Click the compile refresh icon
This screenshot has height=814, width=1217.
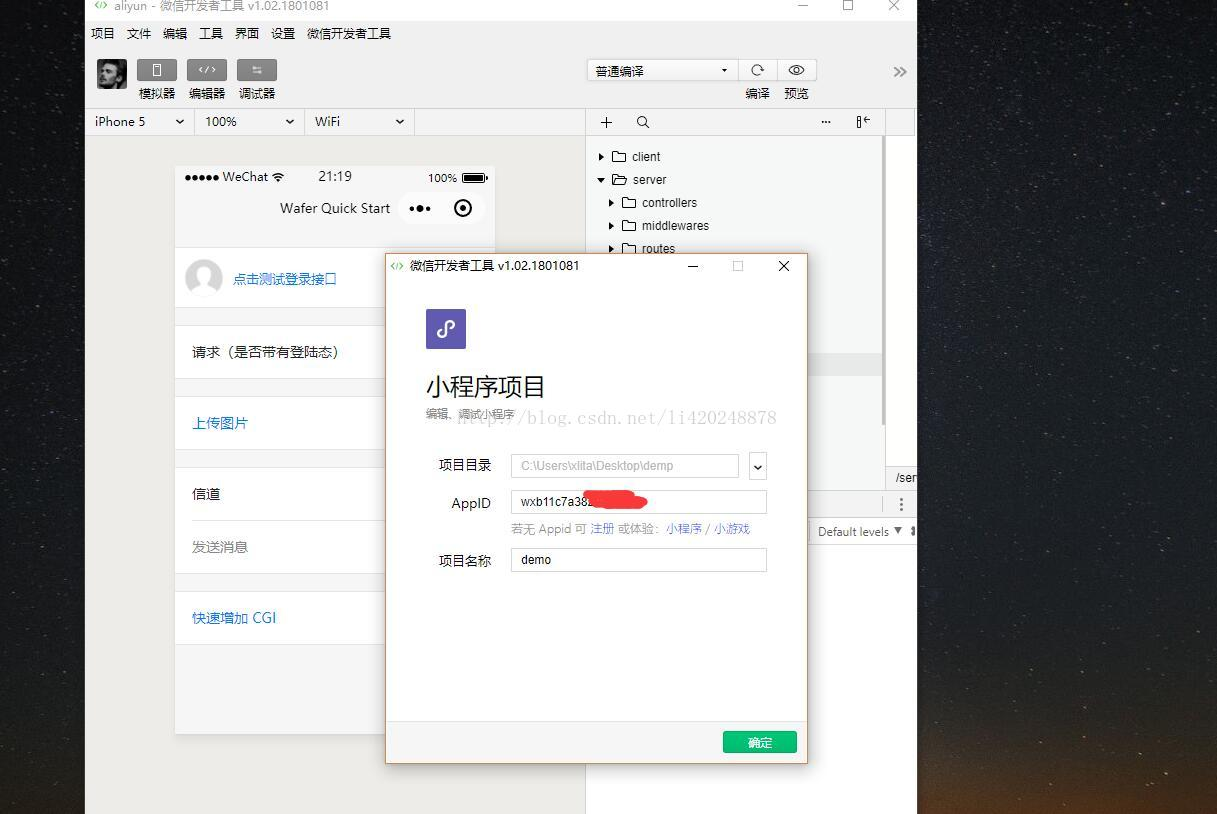click(758, 70)
